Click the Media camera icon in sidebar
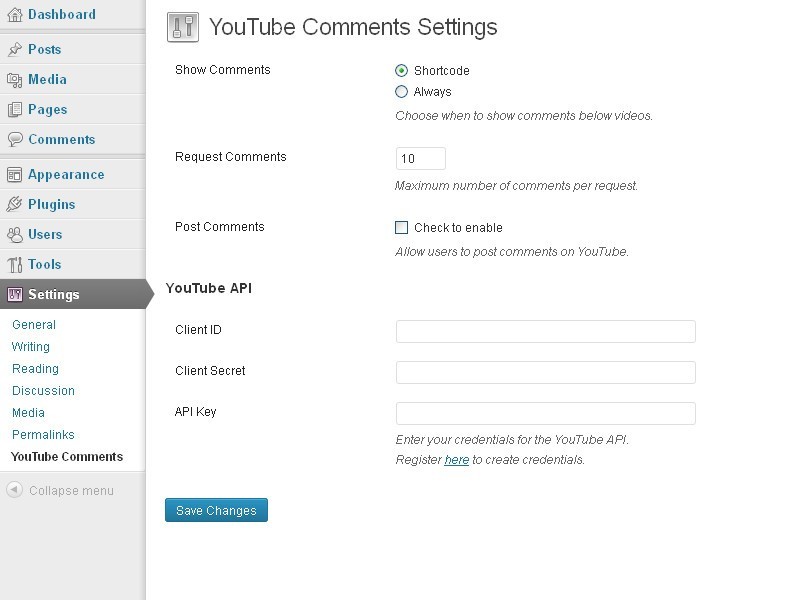This screenshot has height=600, width=800. 15,80
